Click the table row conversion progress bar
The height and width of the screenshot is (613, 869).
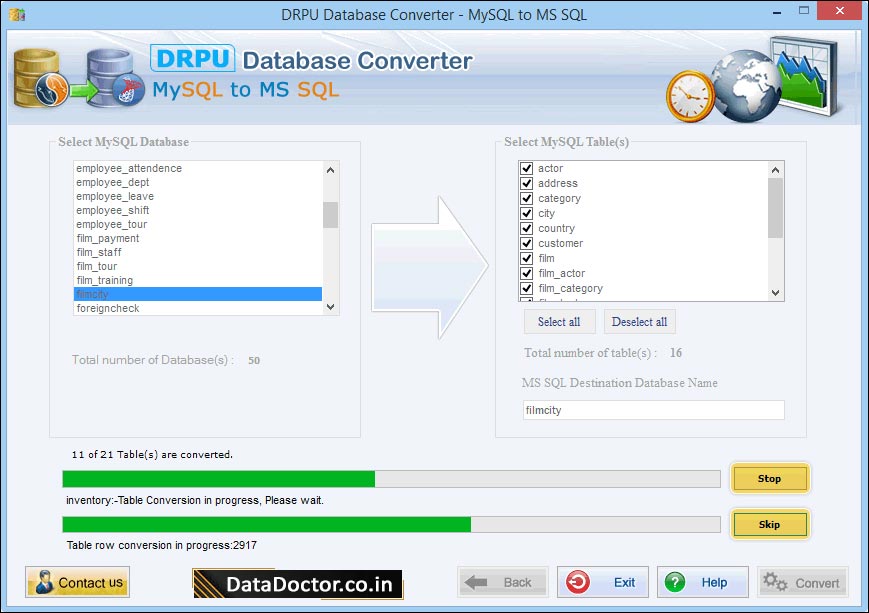392,523
